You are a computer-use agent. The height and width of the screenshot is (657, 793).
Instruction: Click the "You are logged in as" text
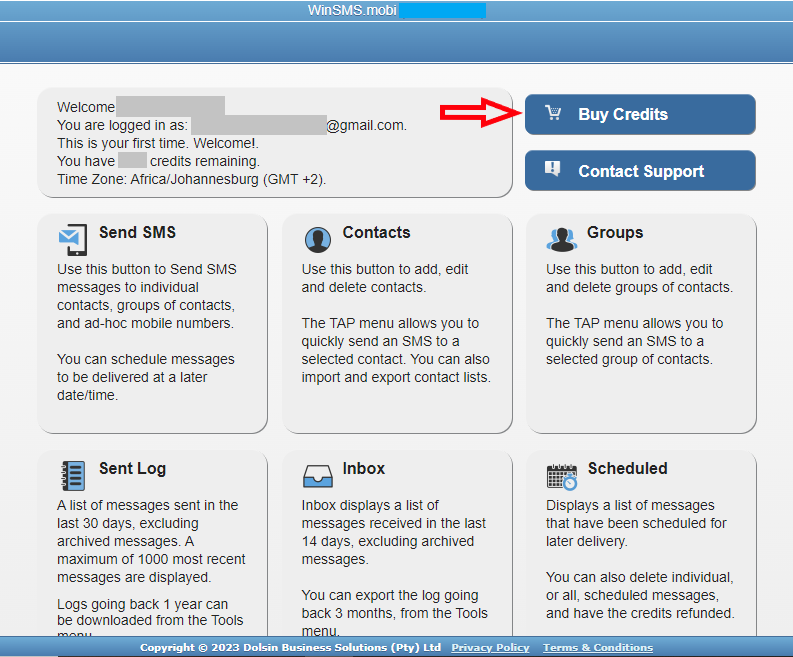point(122,125)
